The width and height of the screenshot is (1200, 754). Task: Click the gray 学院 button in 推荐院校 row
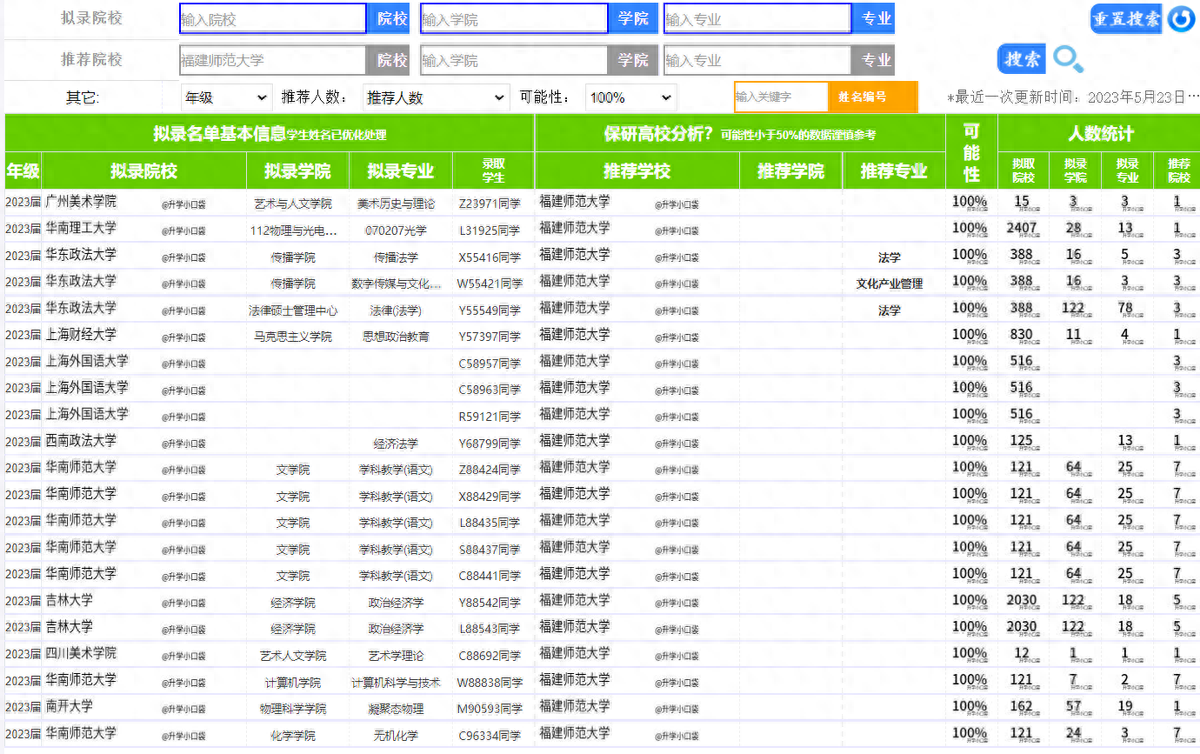point(633,60)
